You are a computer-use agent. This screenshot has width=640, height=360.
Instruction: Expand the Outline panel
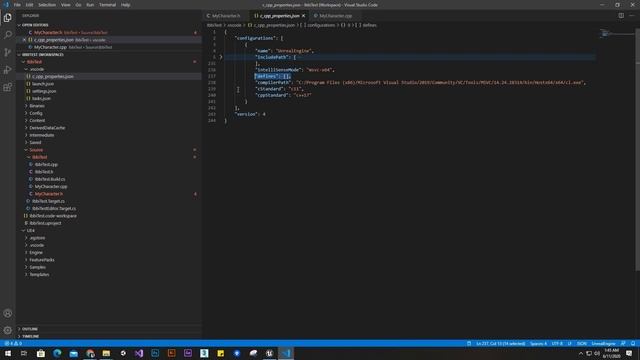[x=29, y=329]
